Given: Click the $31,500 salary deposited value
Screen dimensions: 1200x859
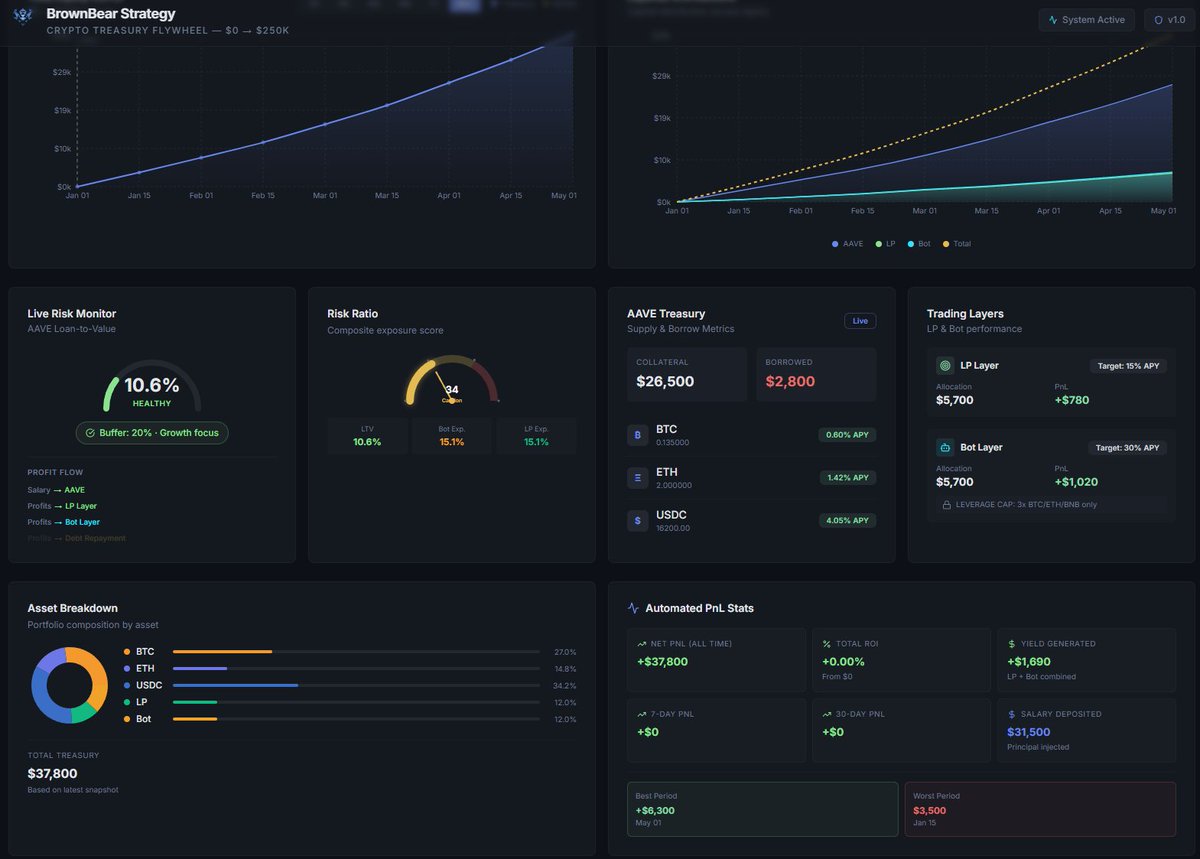Looking at the screenshot, I should point(1029,732).
